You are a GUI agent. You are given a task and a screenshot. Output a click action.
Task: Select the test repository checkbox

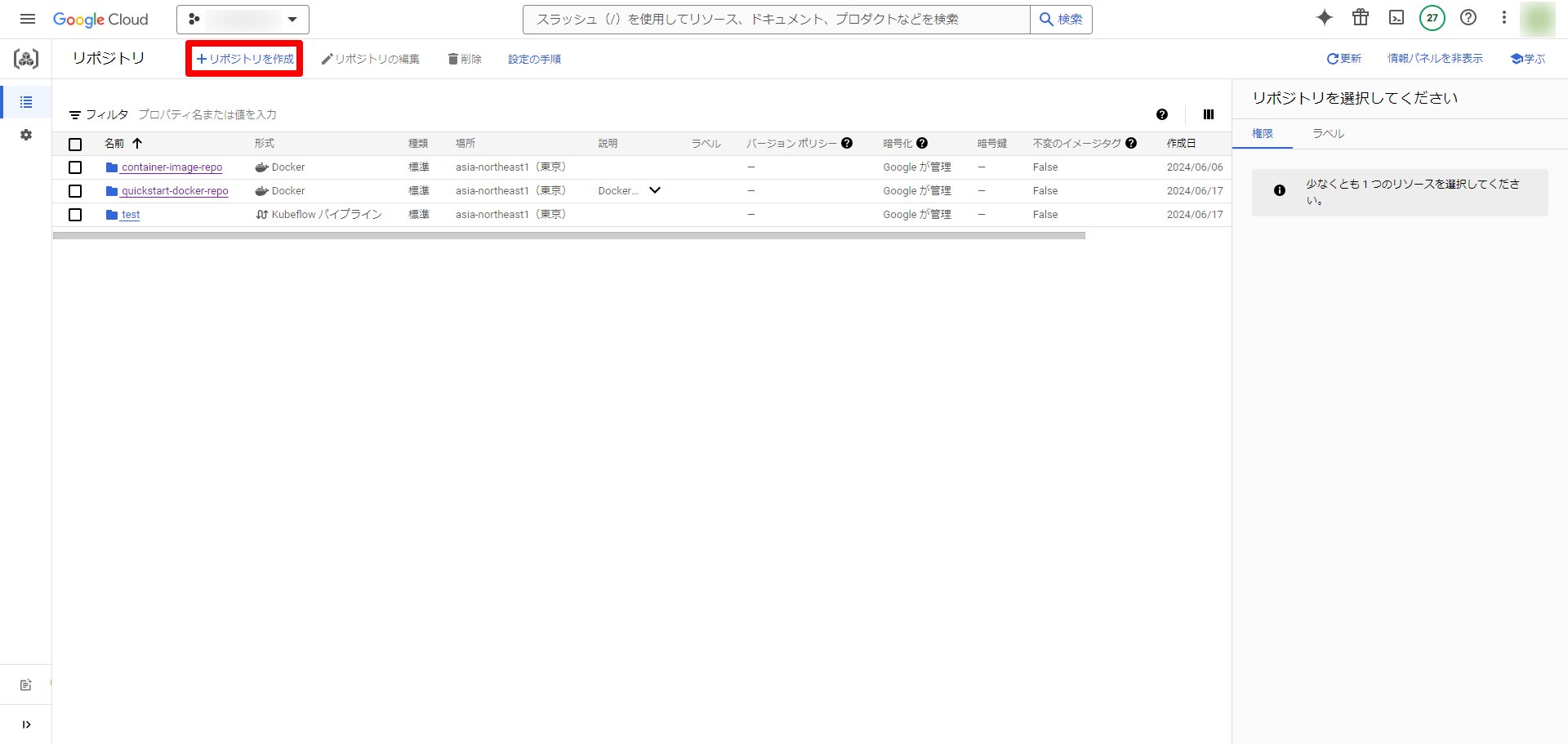click(x=75, y=214)
